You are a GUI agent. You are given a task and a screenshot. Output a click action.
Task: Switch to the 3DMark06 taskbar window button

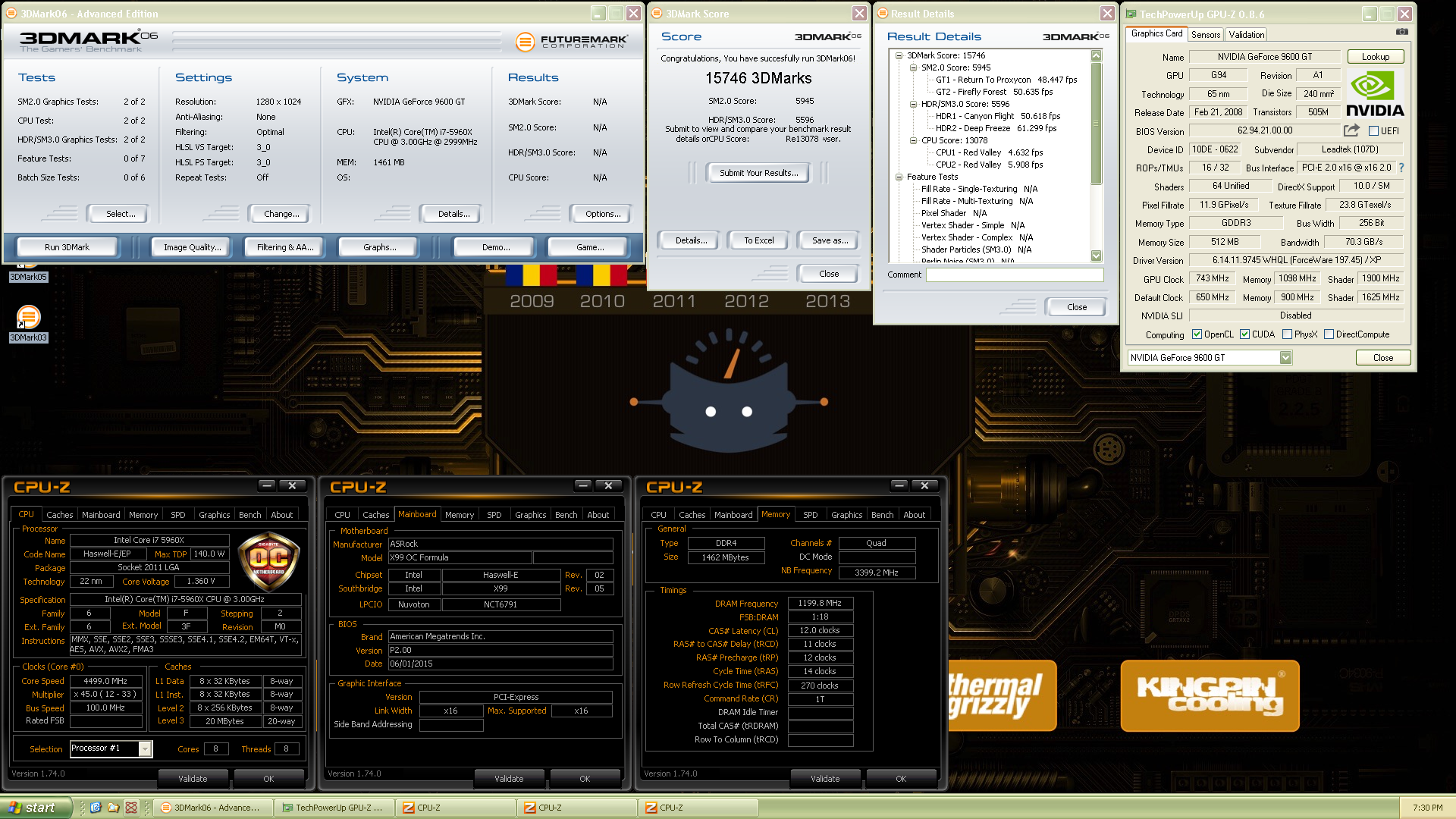[212, 808]
